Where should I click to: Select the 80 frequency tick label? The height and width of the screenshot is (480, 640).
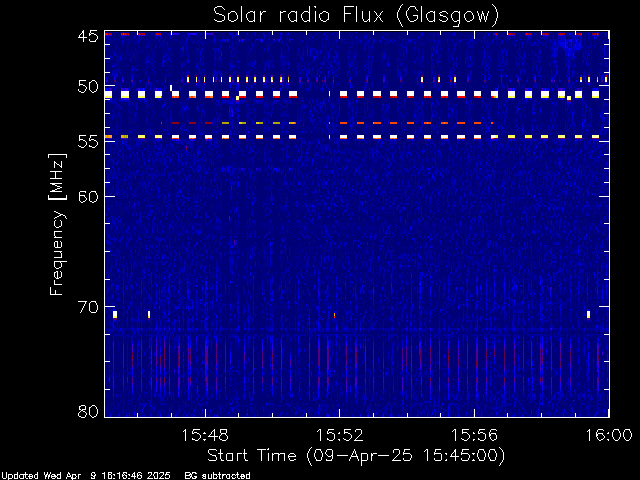(88, 411)
